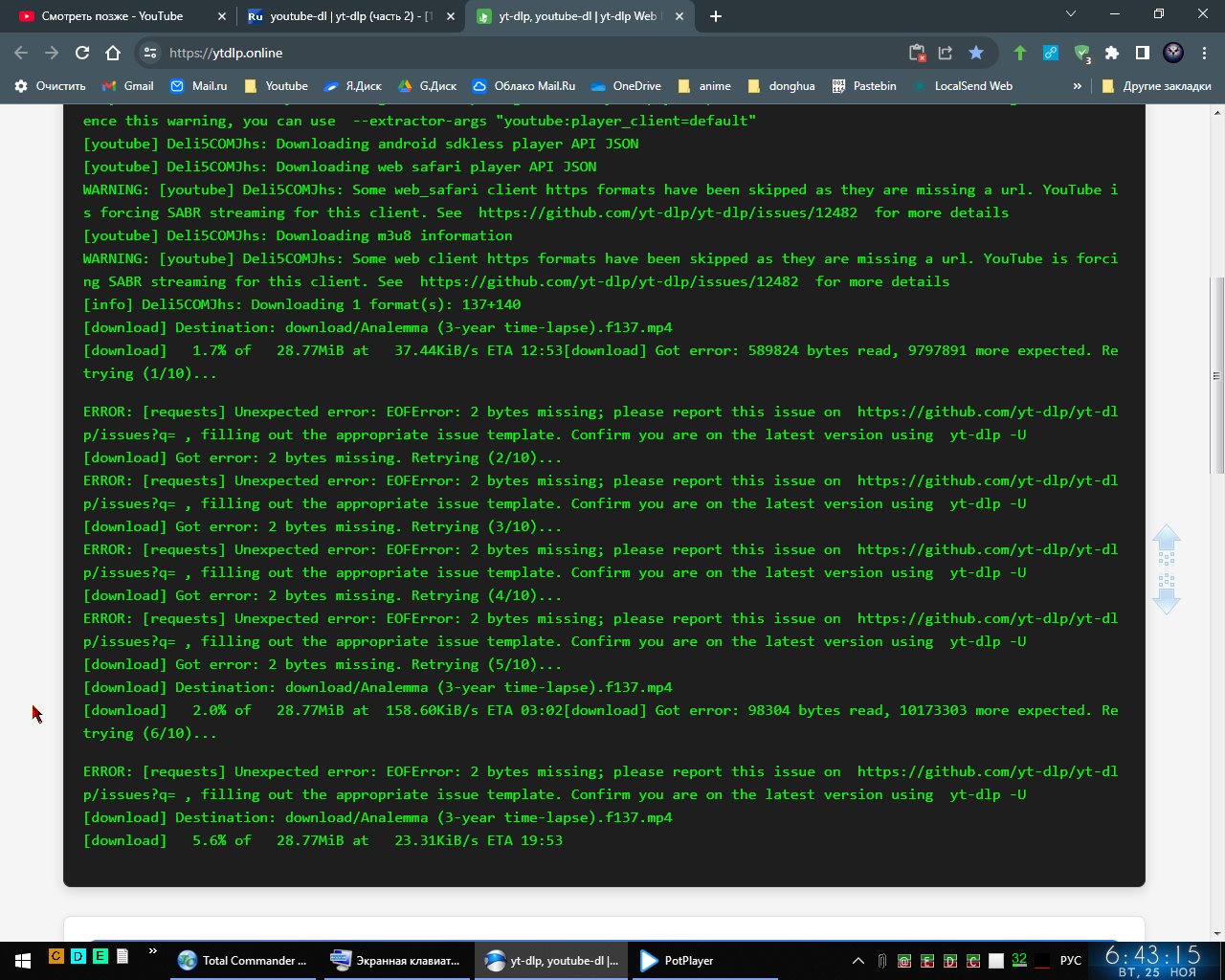Click the bookmark star icon

point(975,53)
